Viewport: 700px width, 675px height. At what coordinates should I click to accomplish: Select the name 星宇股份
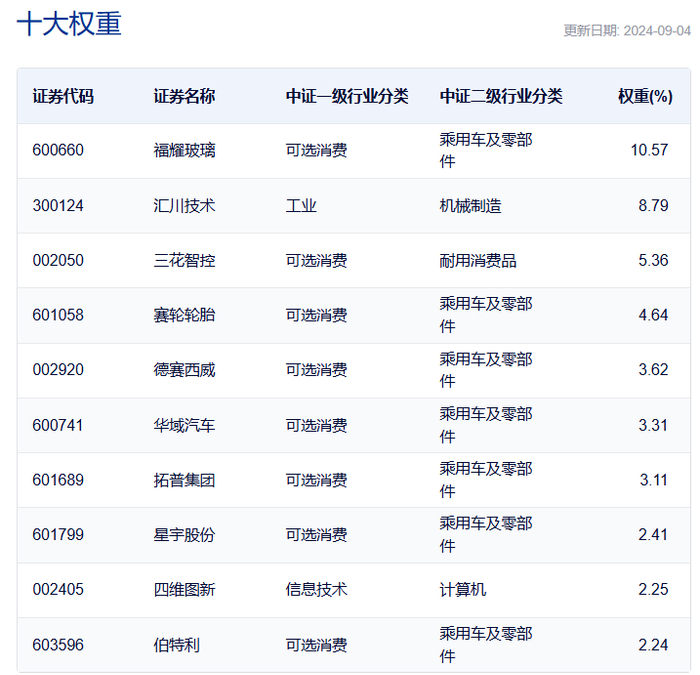tap(184, 535)
